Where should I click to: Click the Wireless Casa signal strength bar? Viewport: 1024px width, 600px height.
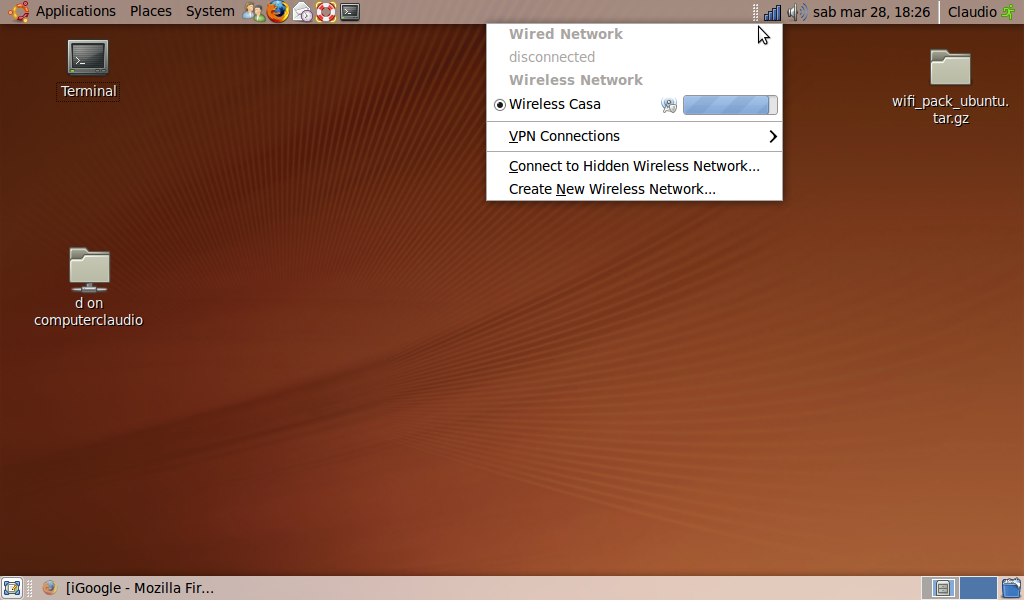pyautogui.click(x=730, y=105)
